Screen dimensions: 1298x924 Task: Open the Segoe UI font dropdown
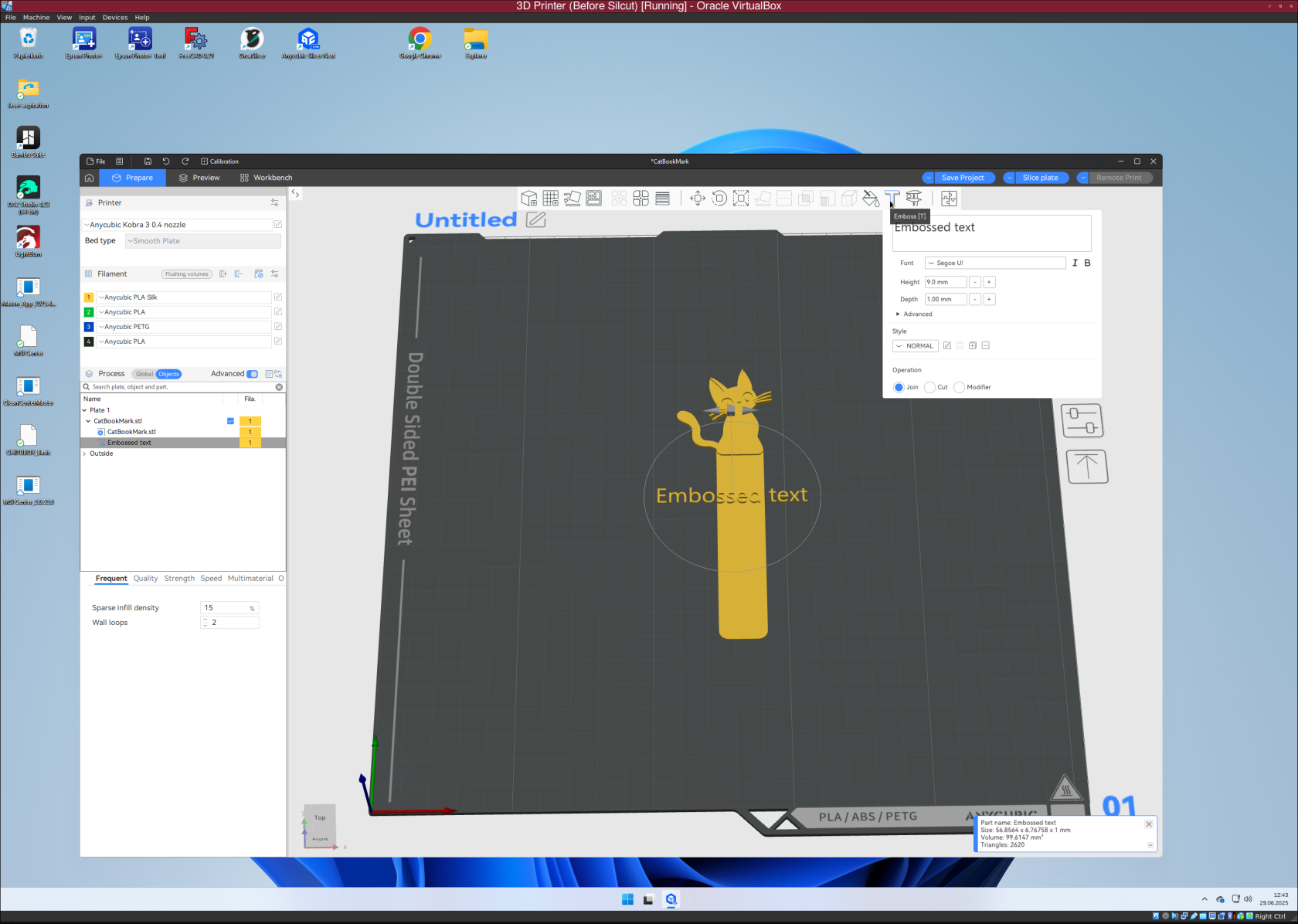[x=995, y=263]
